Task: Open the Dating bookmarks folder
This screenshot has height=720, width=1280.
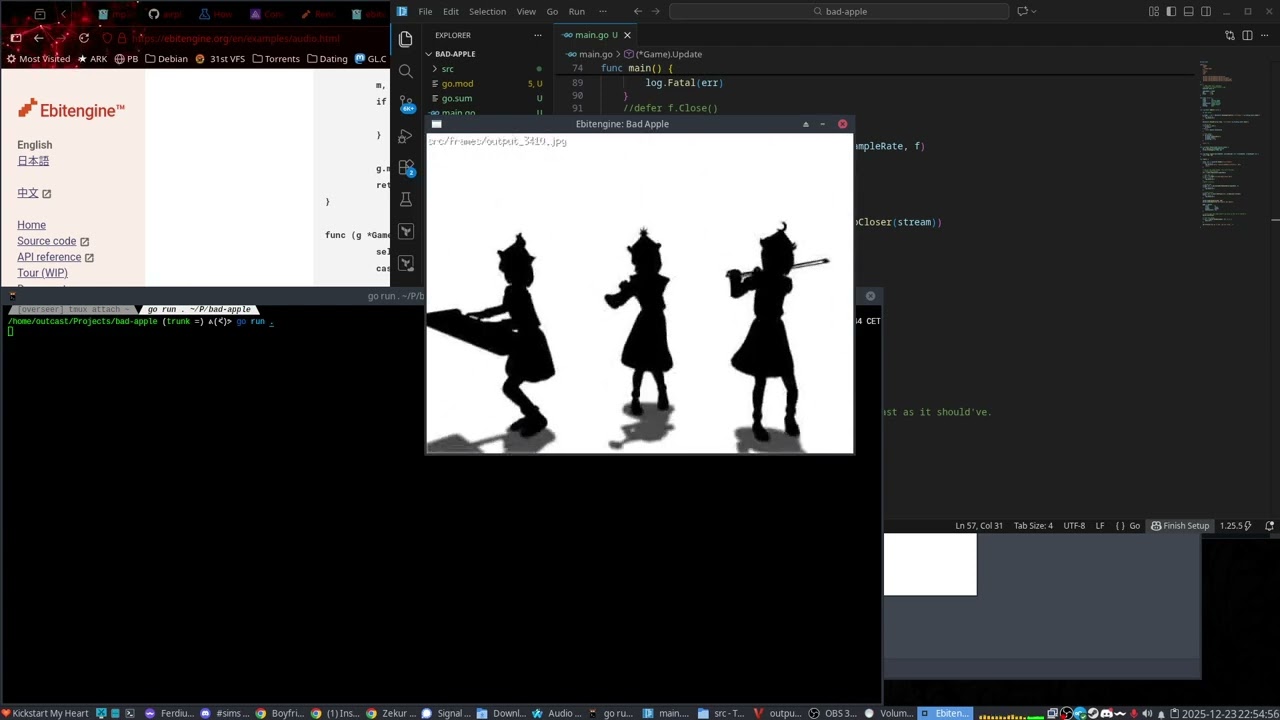Action: (327, 59)
